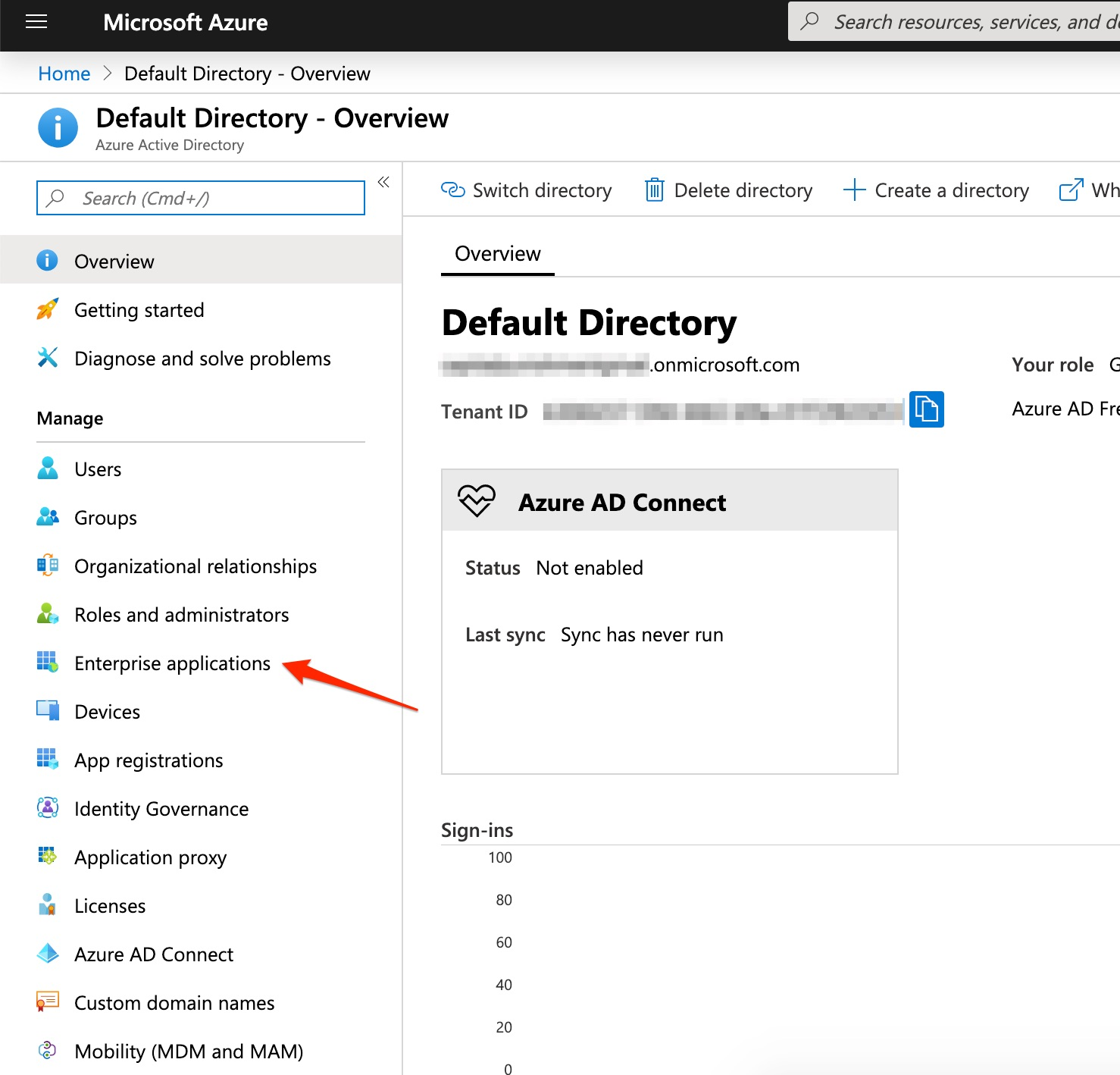Open Diagnose and solve problems
Viewport: 1120px width, 1075px height.
coord(201,358)
